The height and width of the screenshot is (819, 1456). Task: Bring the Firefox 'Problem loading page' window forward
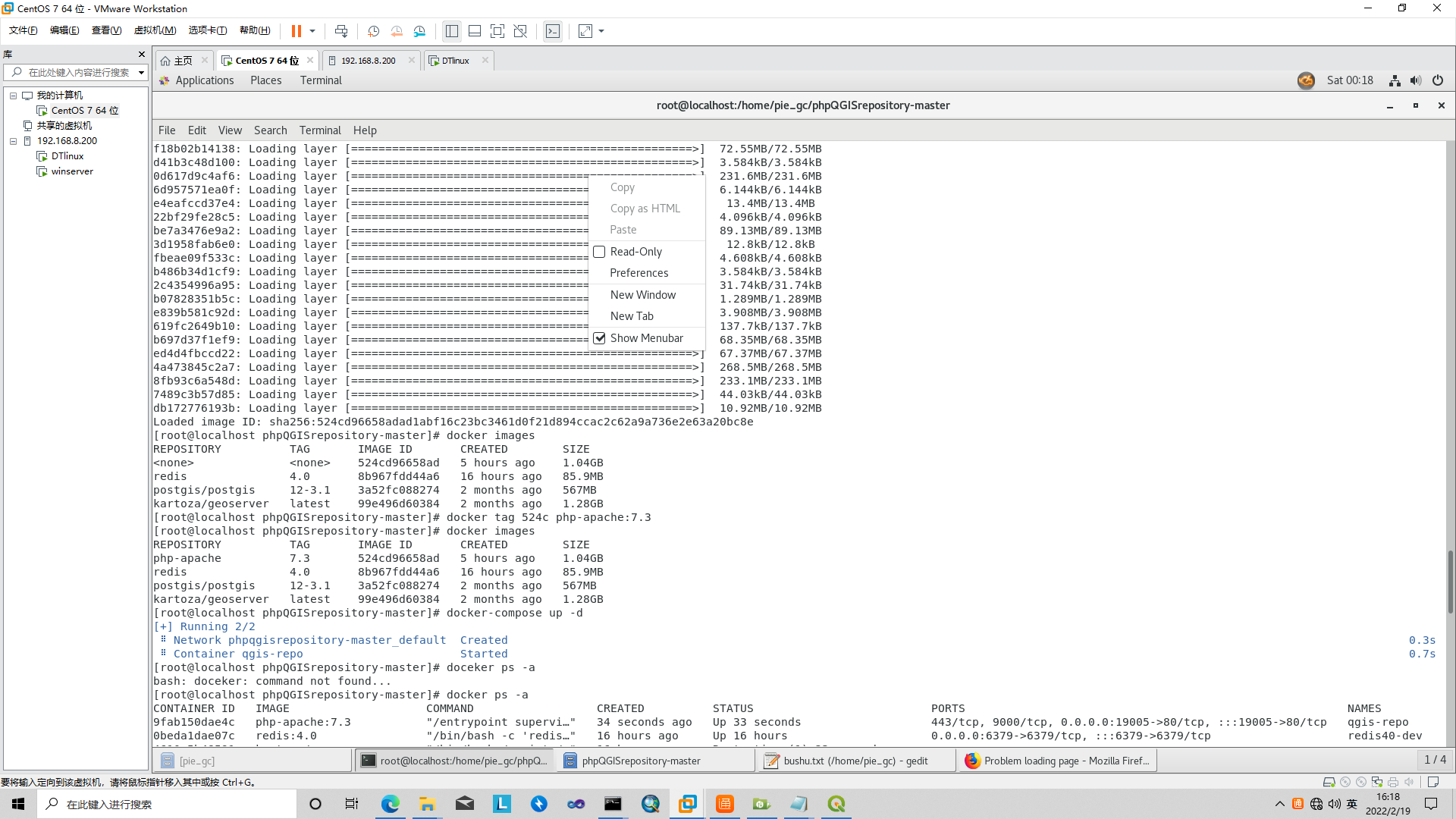coord(1057,761)
